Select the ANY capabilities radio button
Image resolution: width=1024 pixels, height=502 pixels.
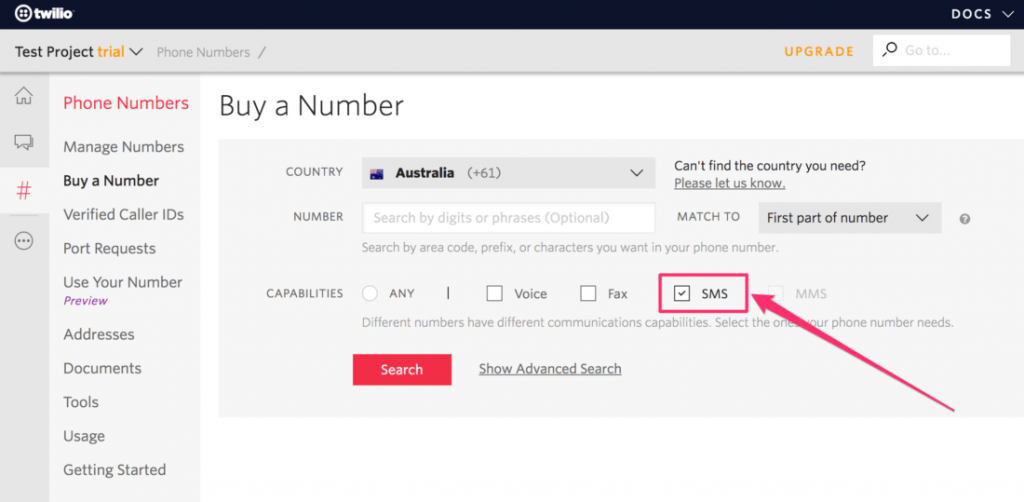pos(370,294)
